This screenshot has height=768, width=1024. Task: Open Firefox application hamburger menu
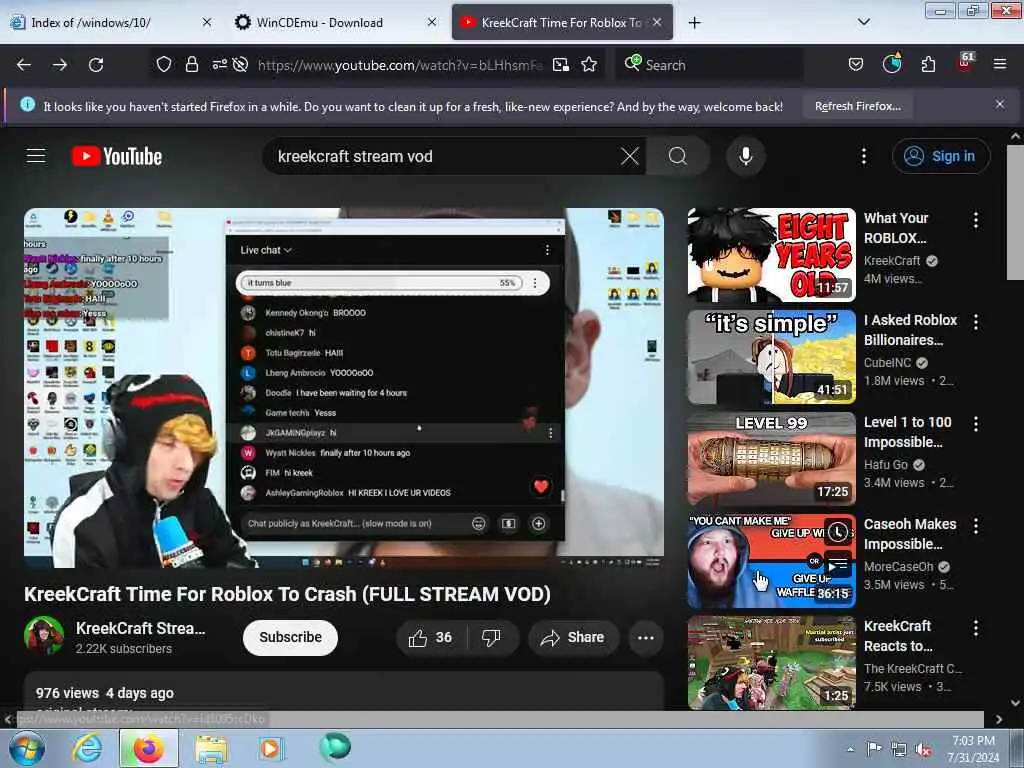click(999, 64)
